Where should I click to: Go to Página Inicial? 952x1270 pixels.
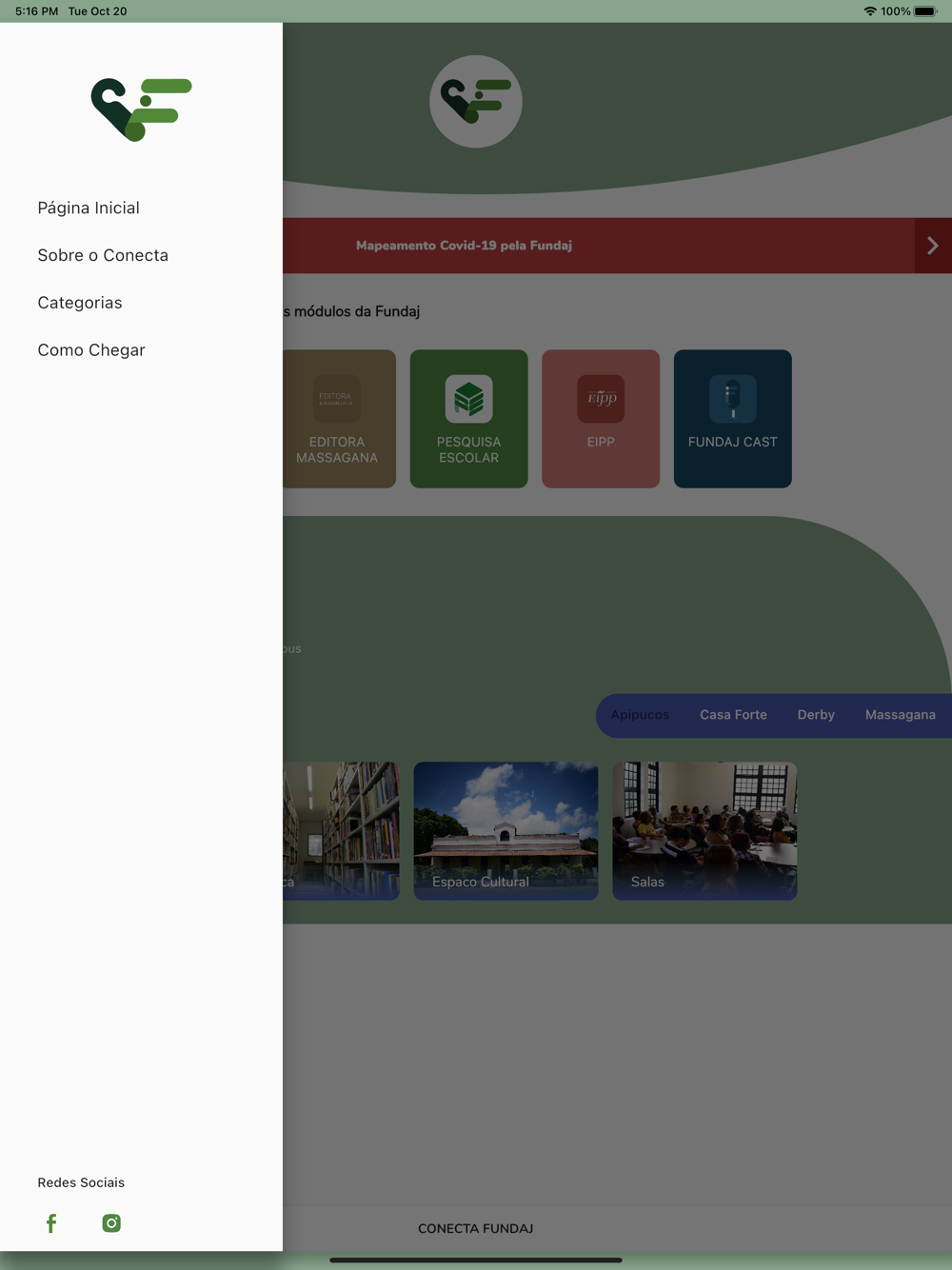89,208
